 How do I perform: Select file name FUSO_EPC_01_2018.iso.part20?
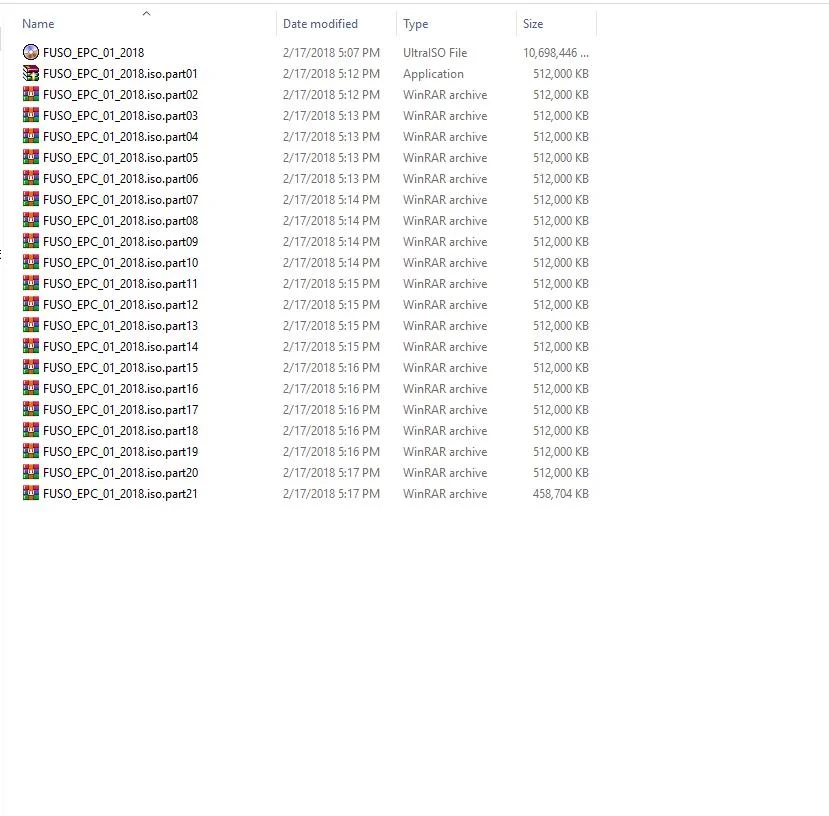pos(121,473)
